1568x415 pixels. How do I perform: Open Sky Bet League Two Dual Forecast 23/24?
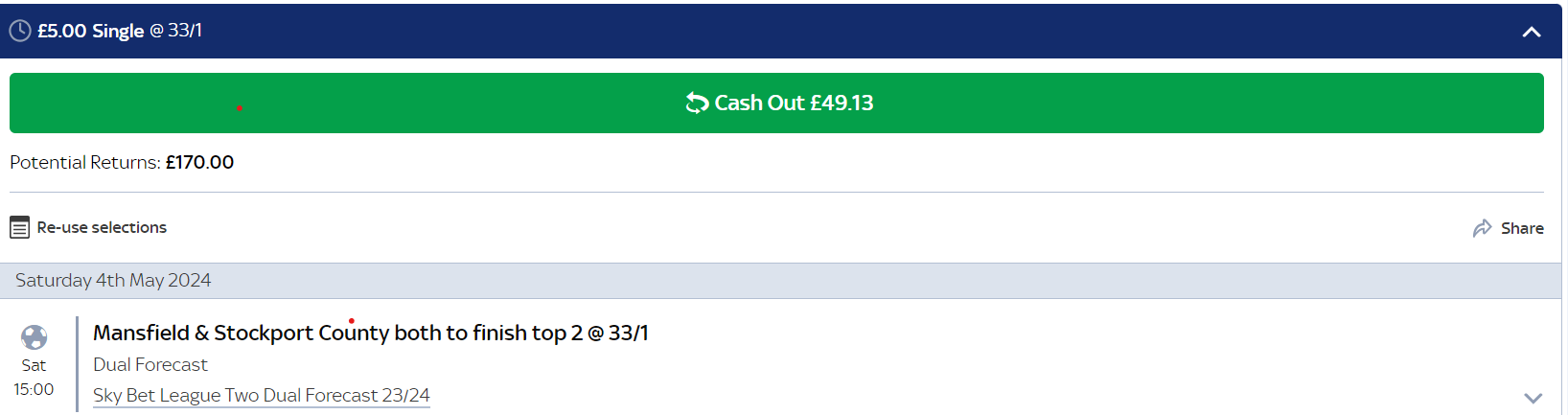click(261, 395)
